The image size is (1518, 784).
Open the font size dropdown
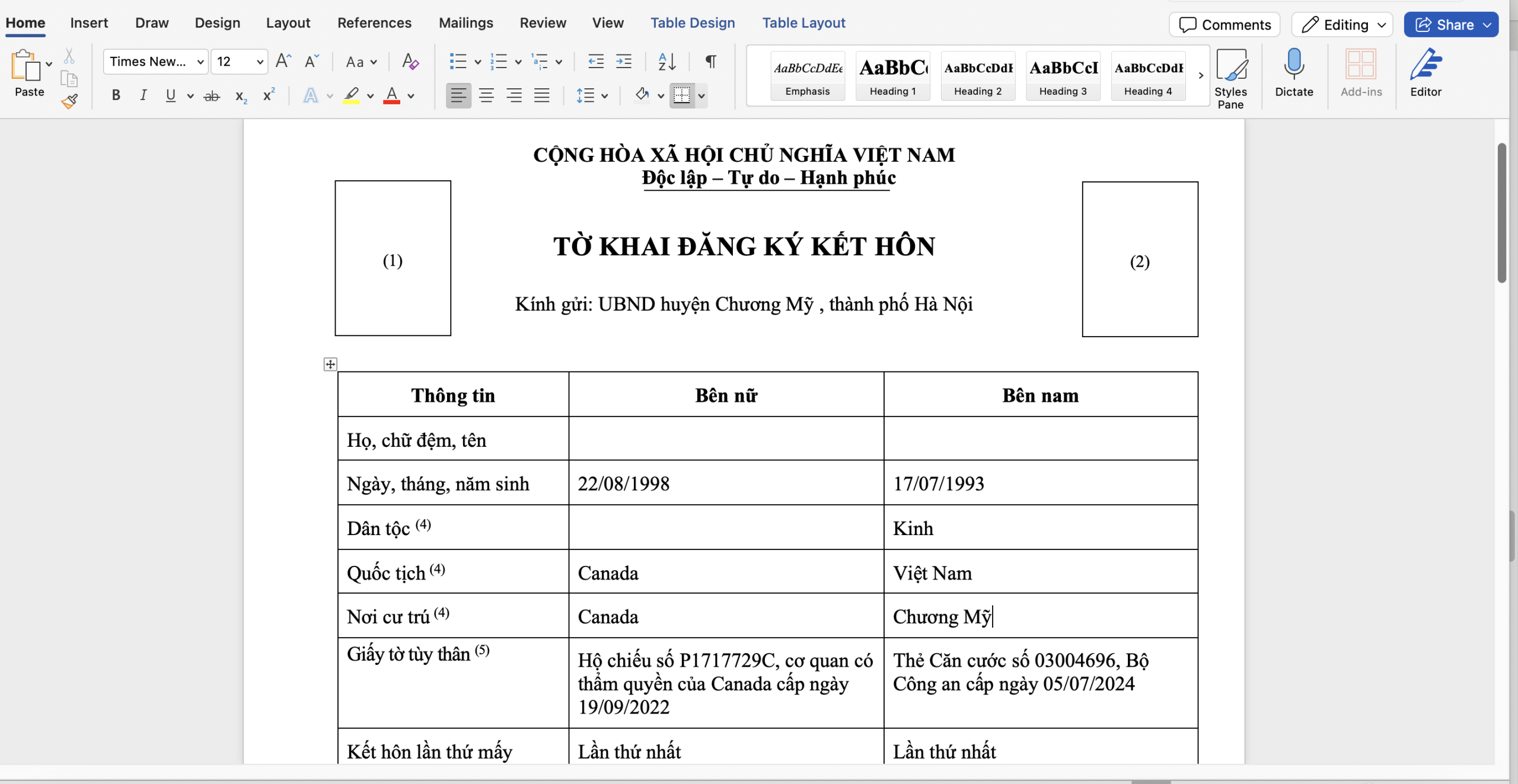[x=260, y=62]
